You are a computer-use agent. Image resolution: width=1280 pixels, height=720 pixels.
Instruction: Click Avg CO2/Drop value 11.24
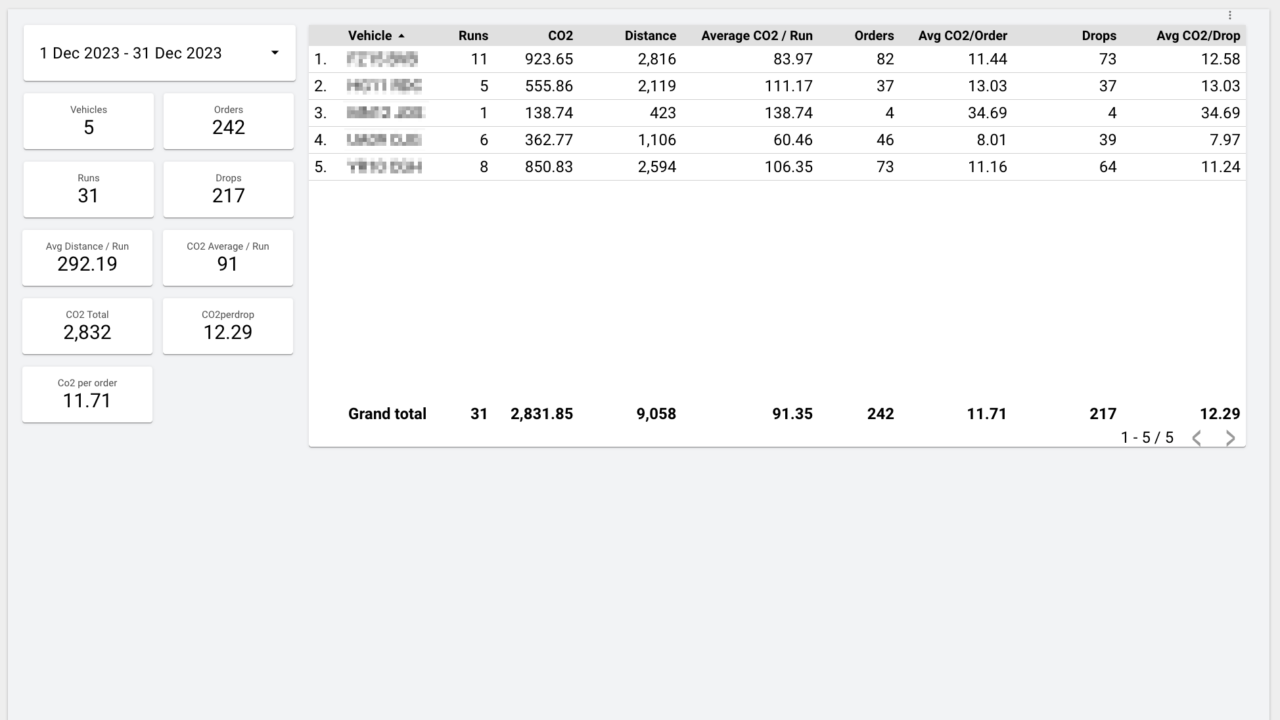(x=1220, y=167)
